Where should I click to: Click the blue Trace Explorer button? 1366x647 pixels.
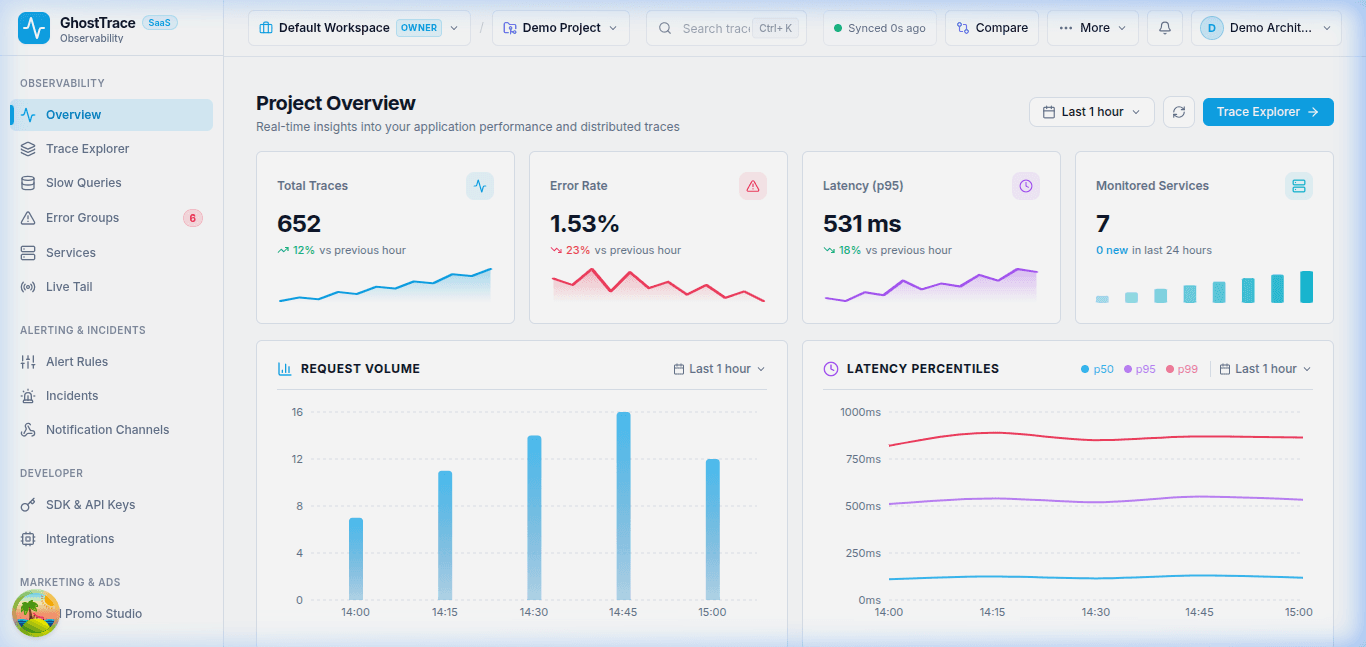tap(1268, 112)
